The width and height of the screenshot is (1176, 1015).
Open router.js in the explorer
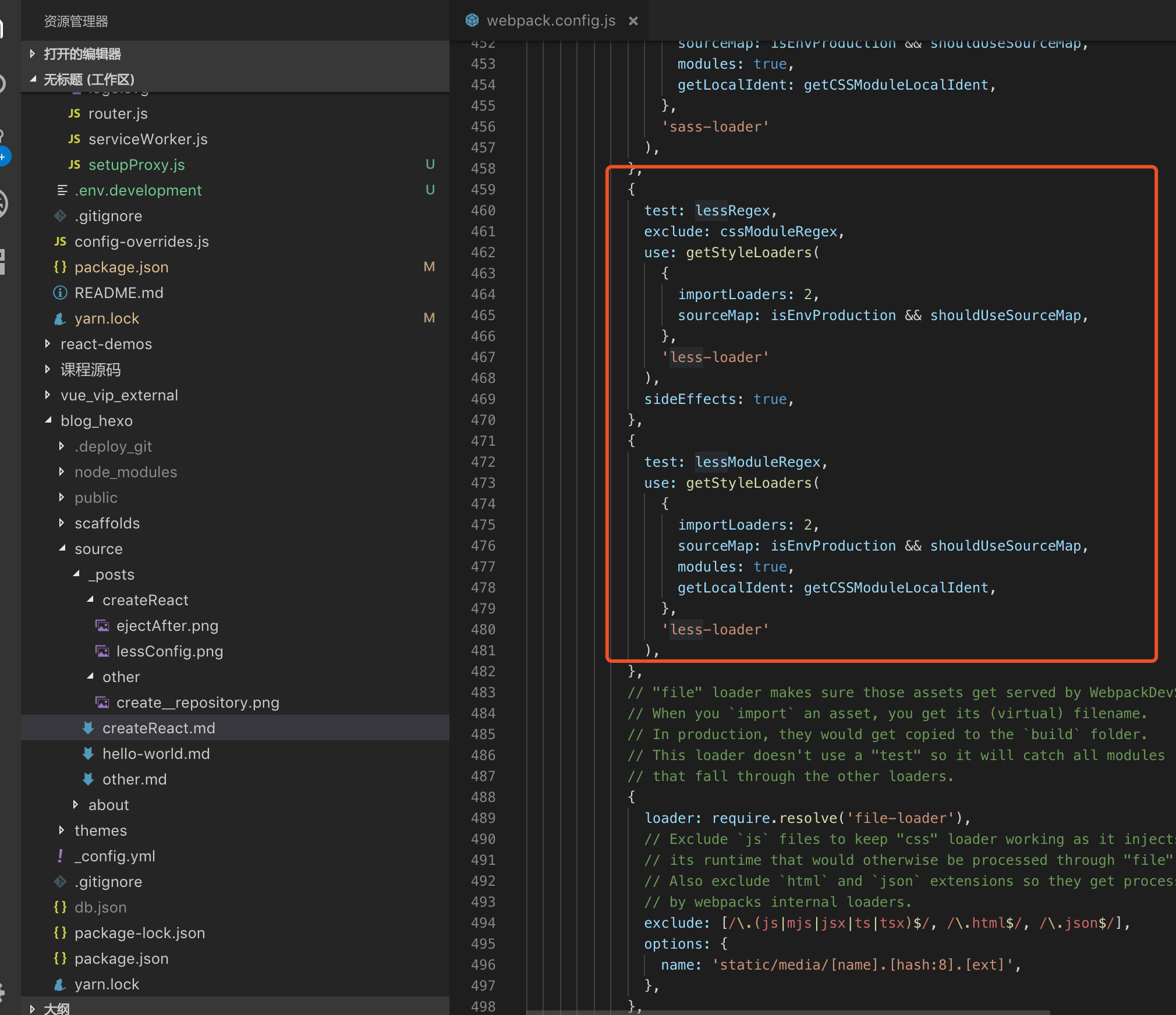[118, 113]
